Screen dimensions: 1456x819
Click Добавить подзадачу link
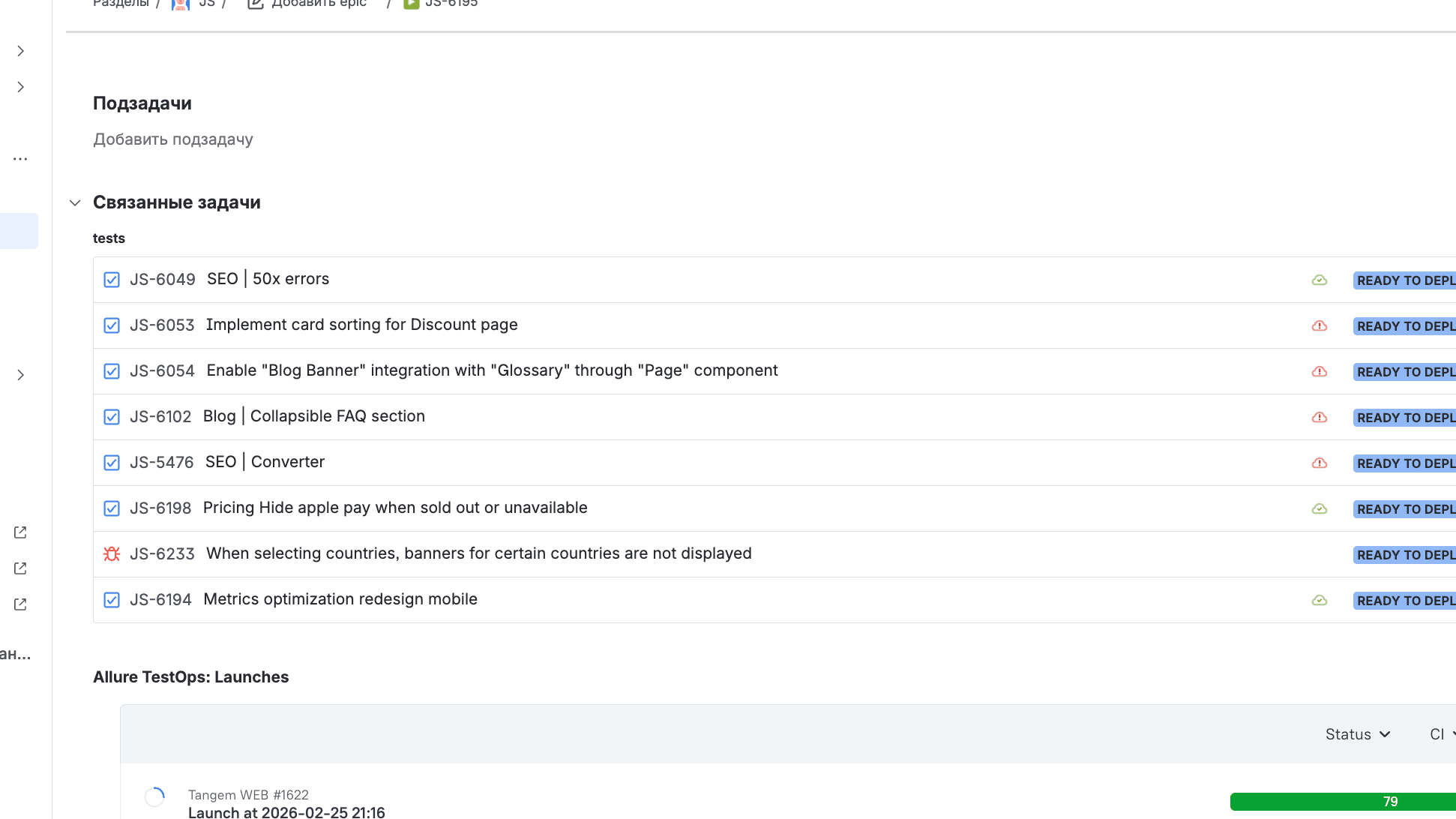173,139
